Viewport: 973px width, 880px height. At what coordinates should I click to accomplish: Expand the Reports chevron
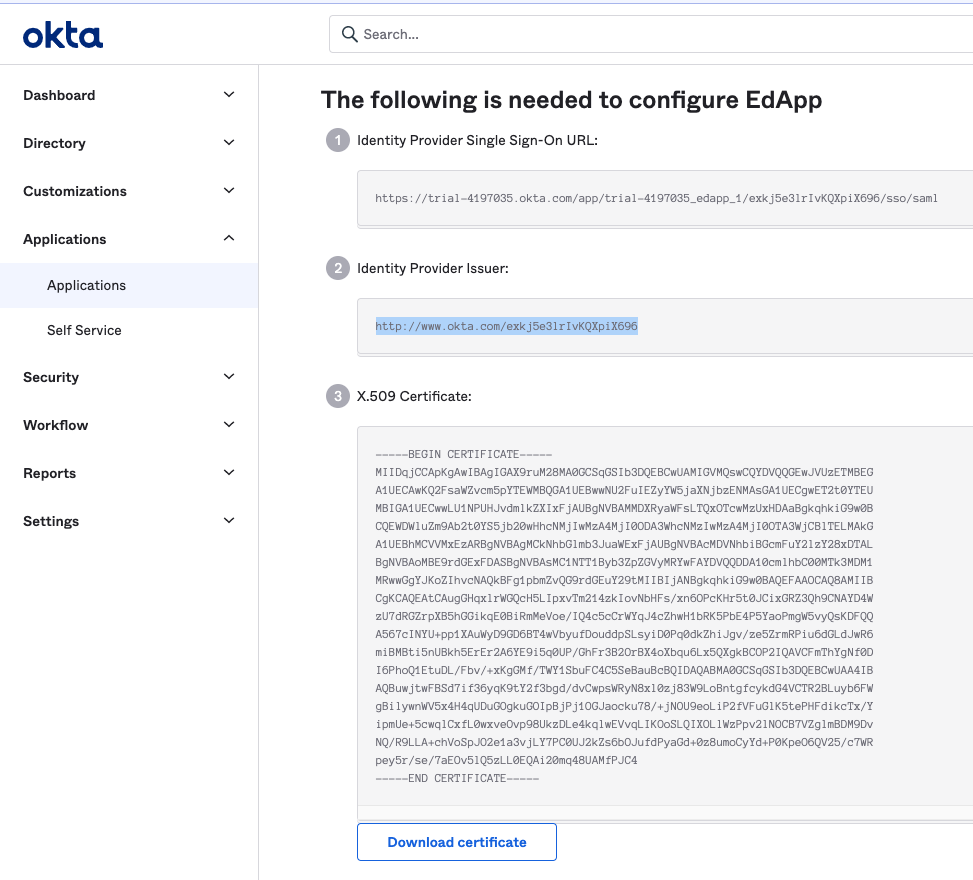click(229, 472)
